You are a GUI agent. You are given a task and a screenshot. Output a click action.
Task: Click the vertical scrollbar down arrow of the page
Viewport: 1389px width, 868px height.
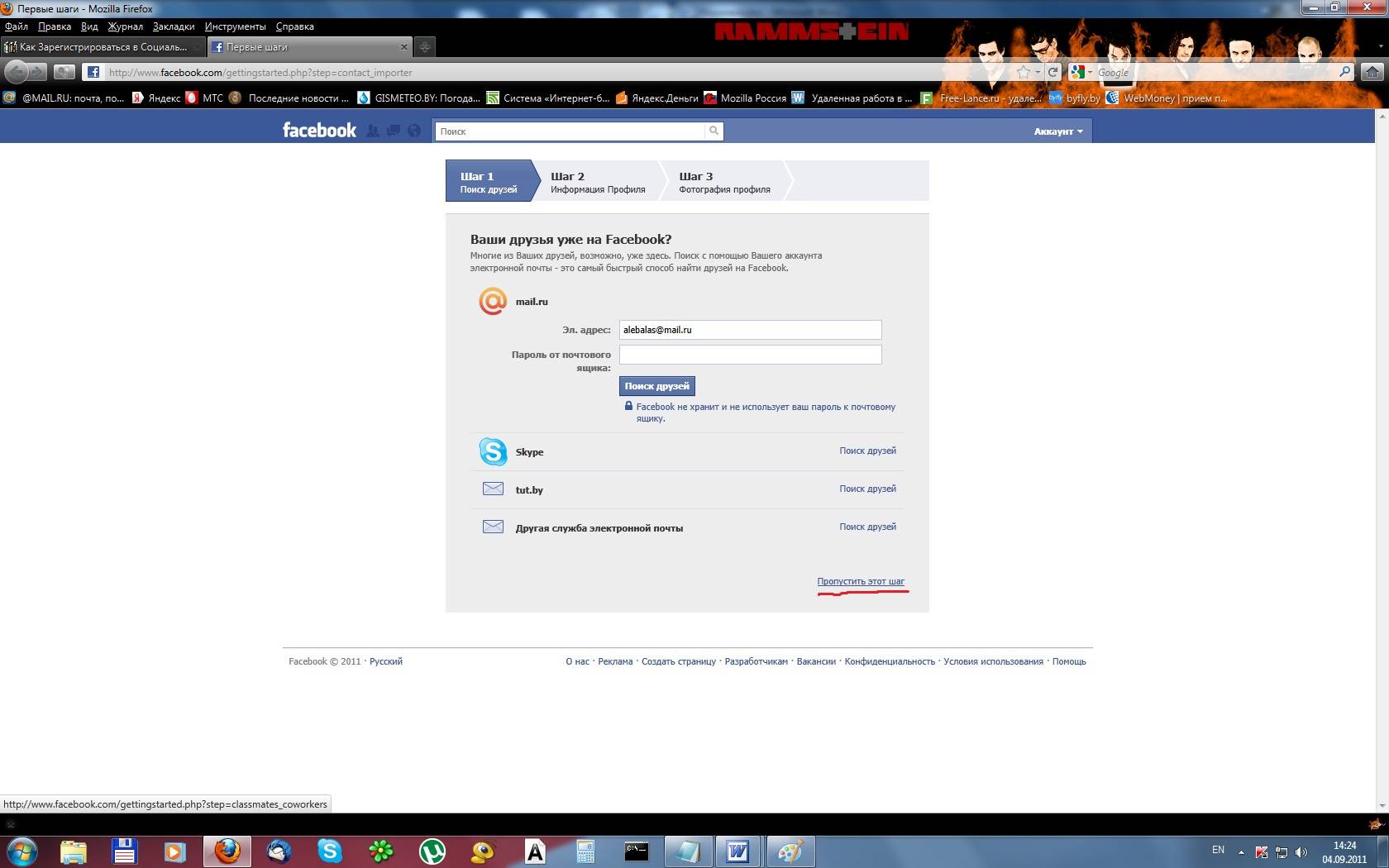click(x=1382, y=806)
